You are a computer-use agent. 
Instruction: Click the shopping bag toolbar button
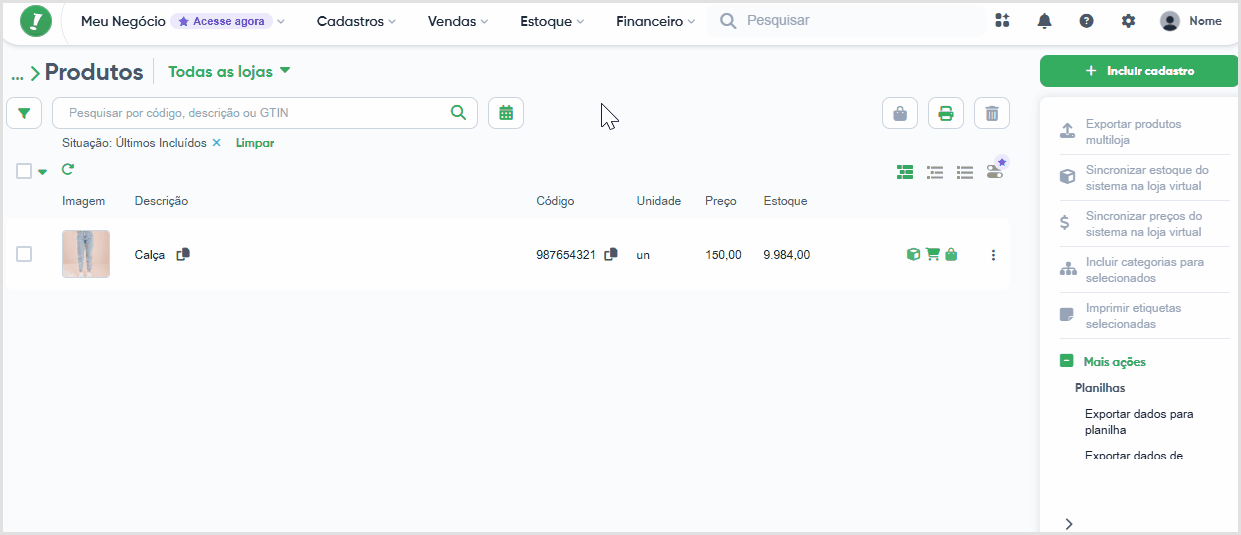[900, 113]
